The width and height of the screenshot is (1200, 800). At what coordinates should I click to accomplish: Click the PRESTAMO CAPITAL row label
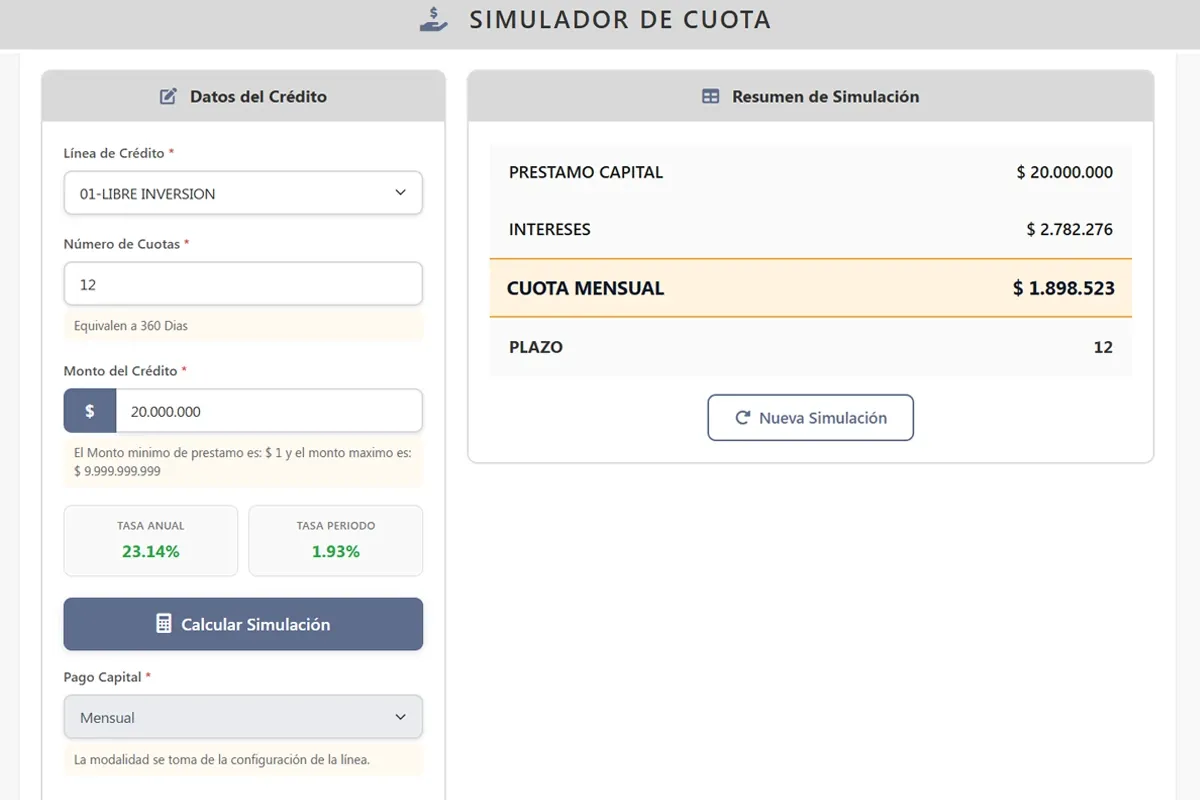click(x=586, y=172)
